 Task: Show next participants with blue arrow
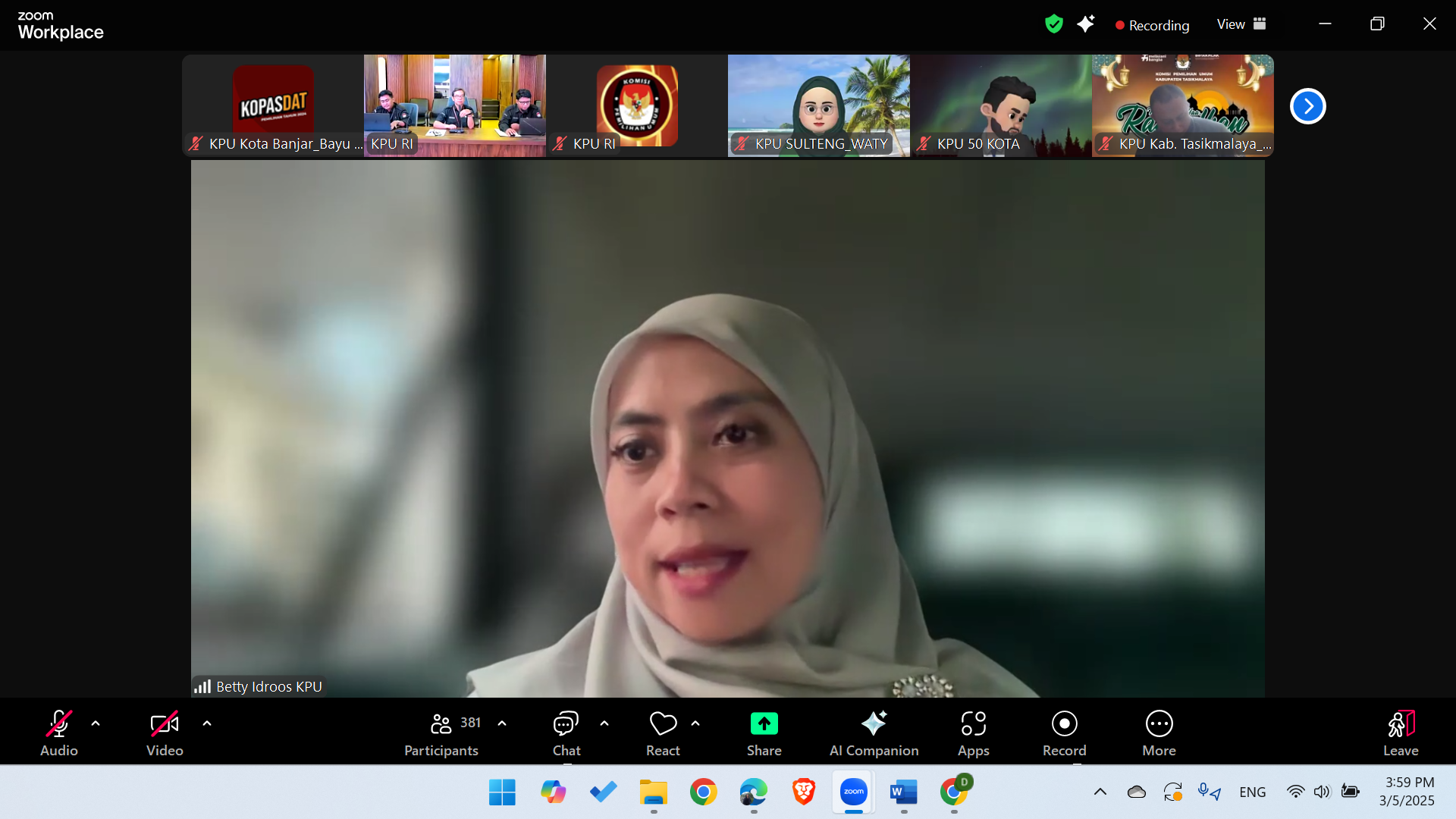1307,106
